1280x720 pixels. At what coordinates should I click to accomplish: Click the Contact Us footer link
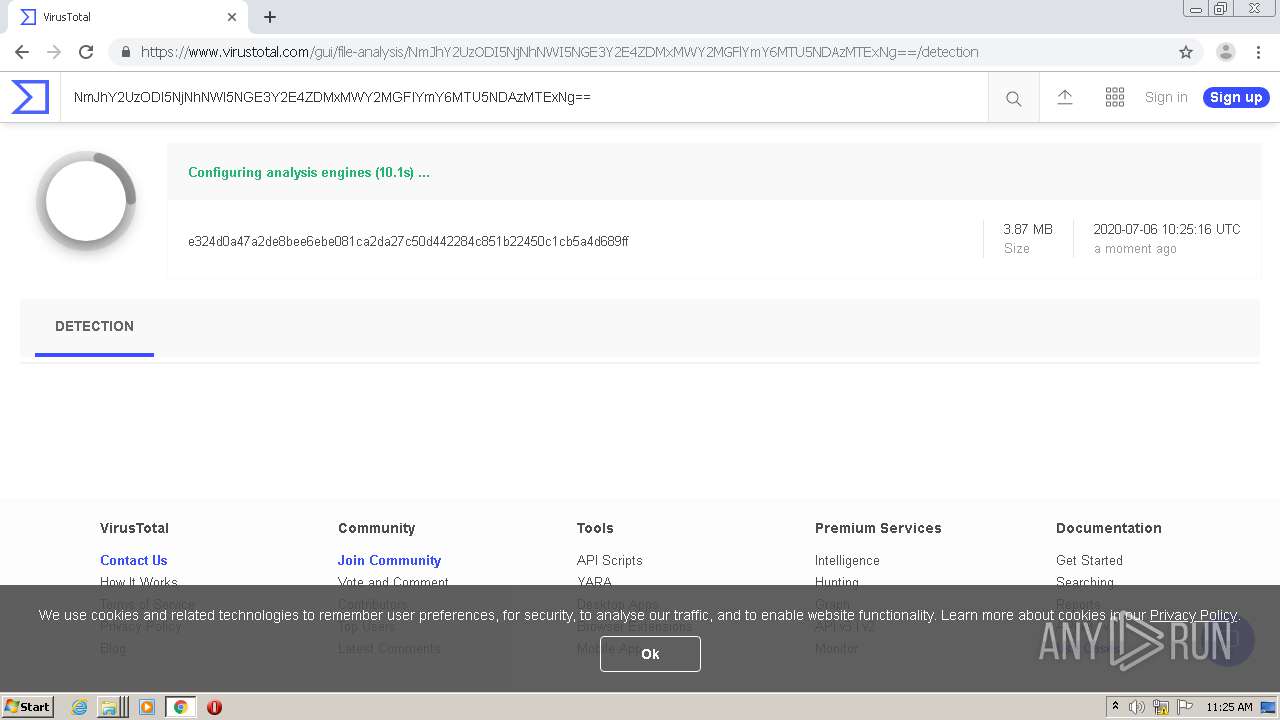[134, 561]
